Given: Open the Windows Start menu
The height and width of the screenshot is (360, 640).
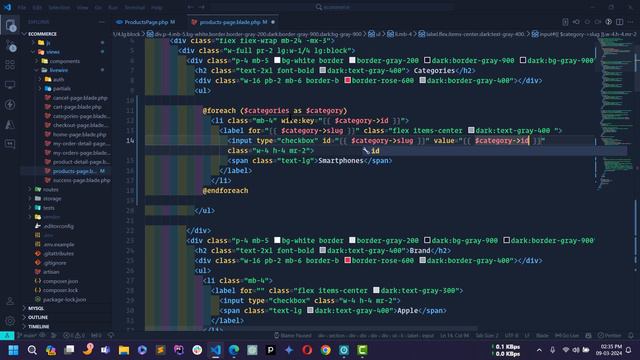Looking at the screenshot, I should [13, 350].
